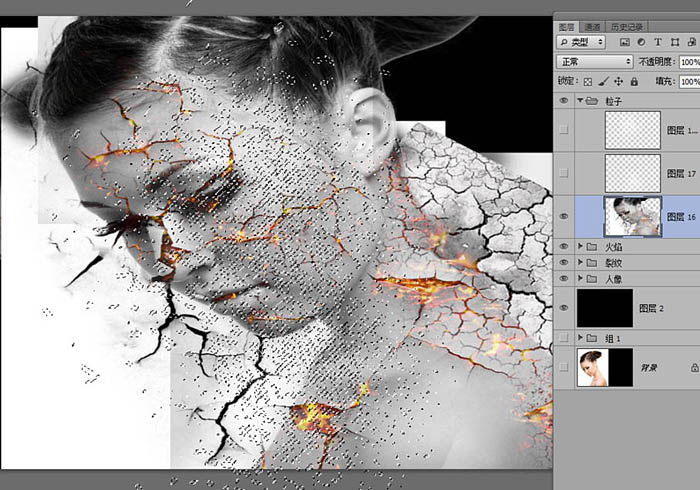Hide the 粒子 group with its eye

click(564, 101)
